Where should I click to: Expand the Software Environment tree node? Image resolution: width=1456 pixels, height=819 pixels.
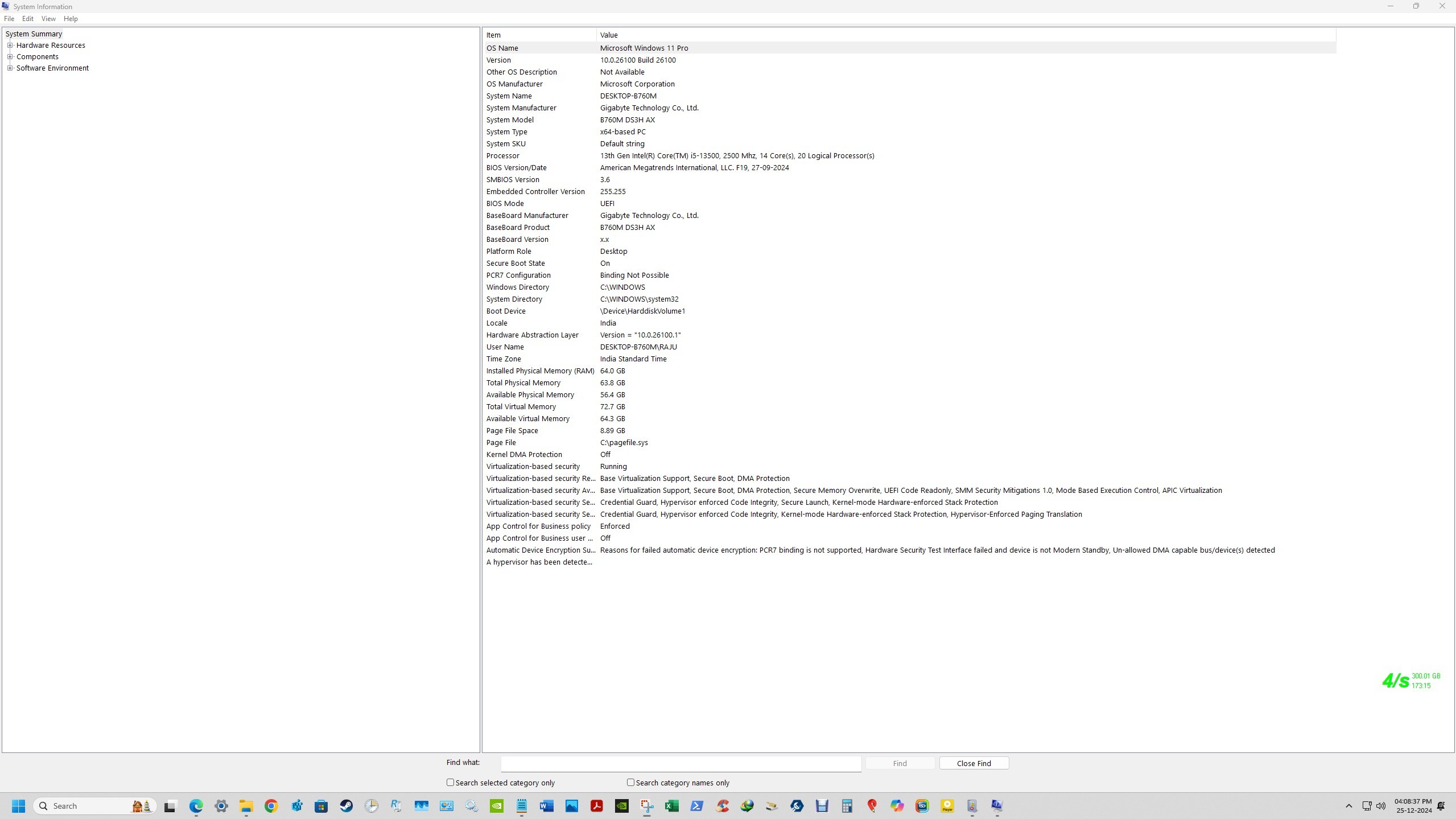pyautogui.click(x=10, y=68)
